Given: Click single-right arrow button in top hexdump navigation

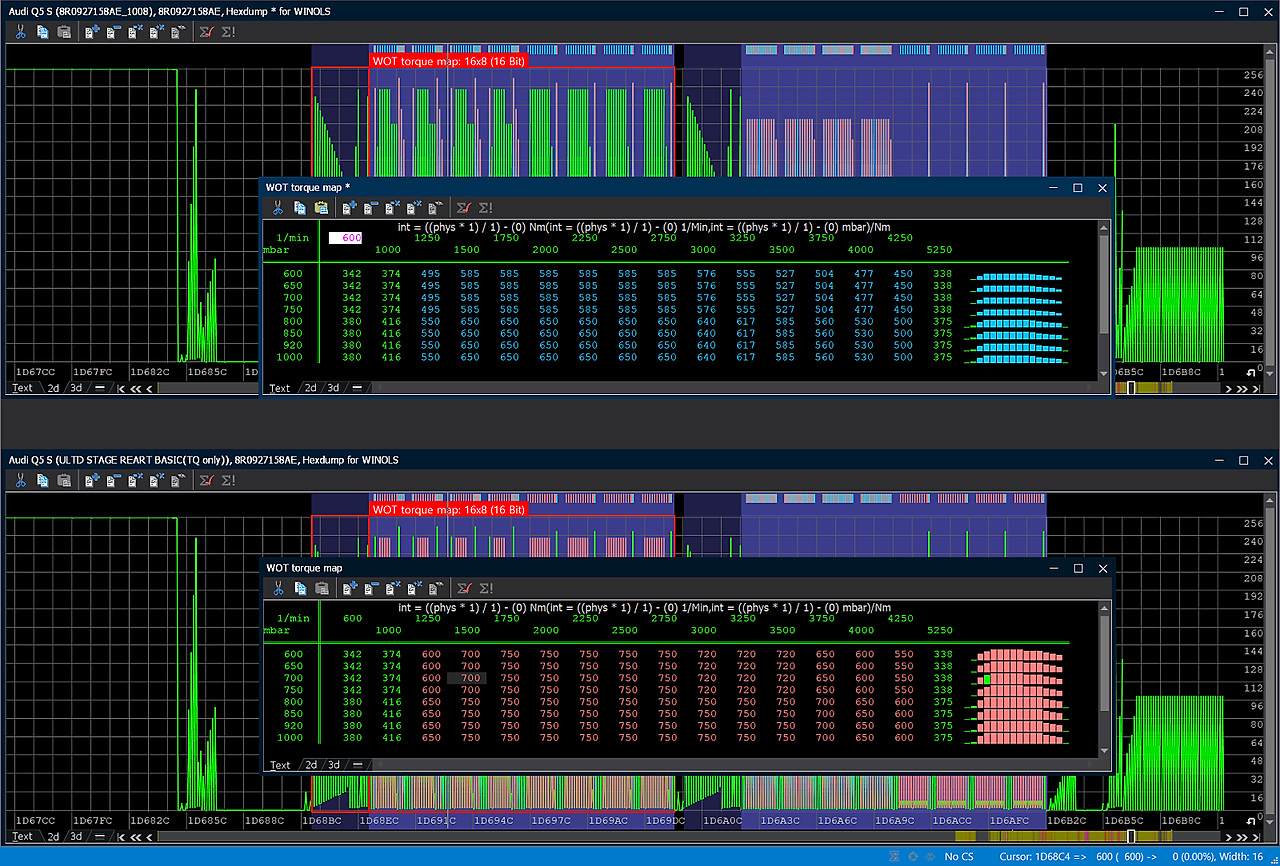Looking at the screenshot, I should click(x=1230, y=388).
